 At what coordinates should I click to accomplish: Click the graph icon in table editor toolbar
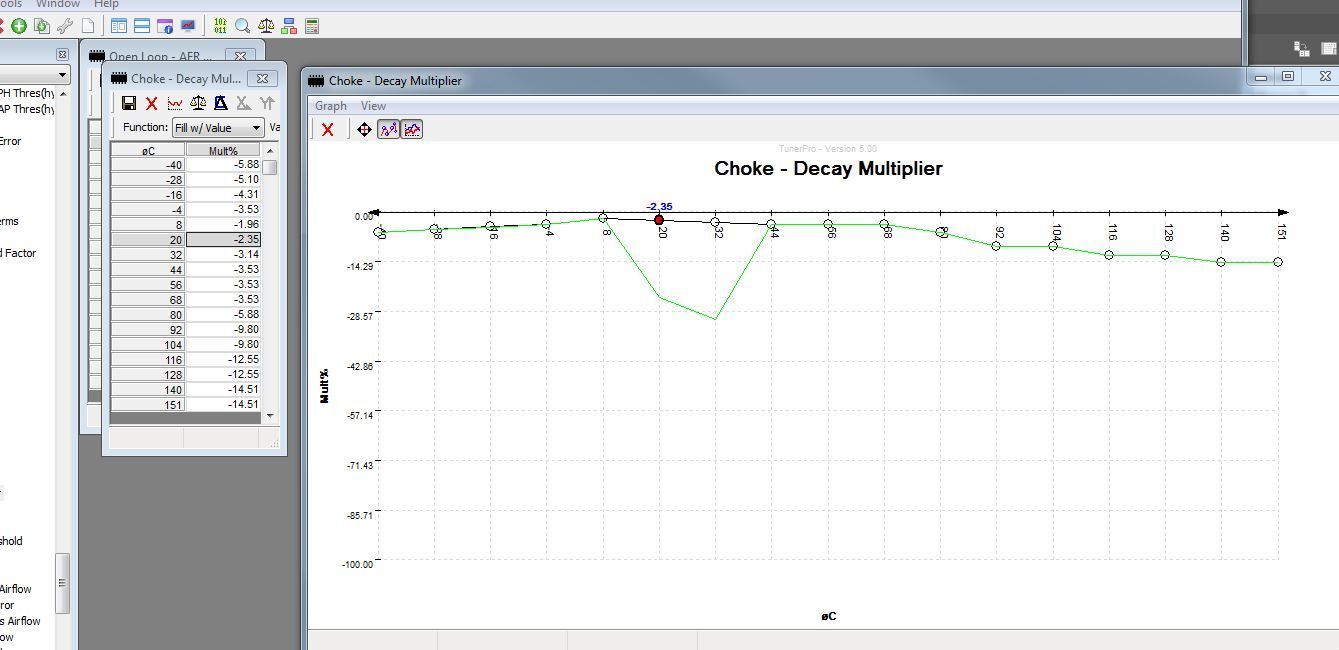tap(175, 103)
